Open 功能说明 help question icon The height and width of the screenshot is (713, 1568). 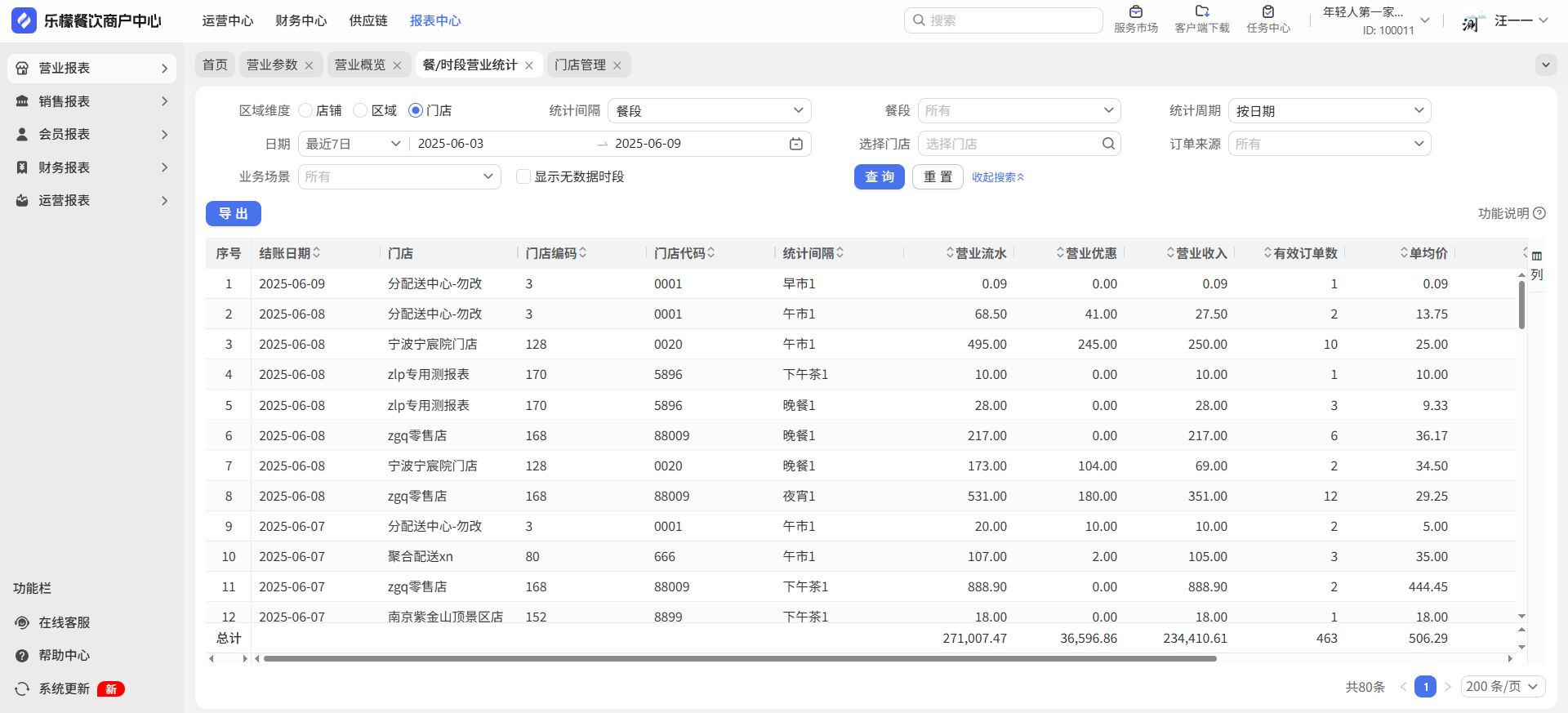(1539, 213)
